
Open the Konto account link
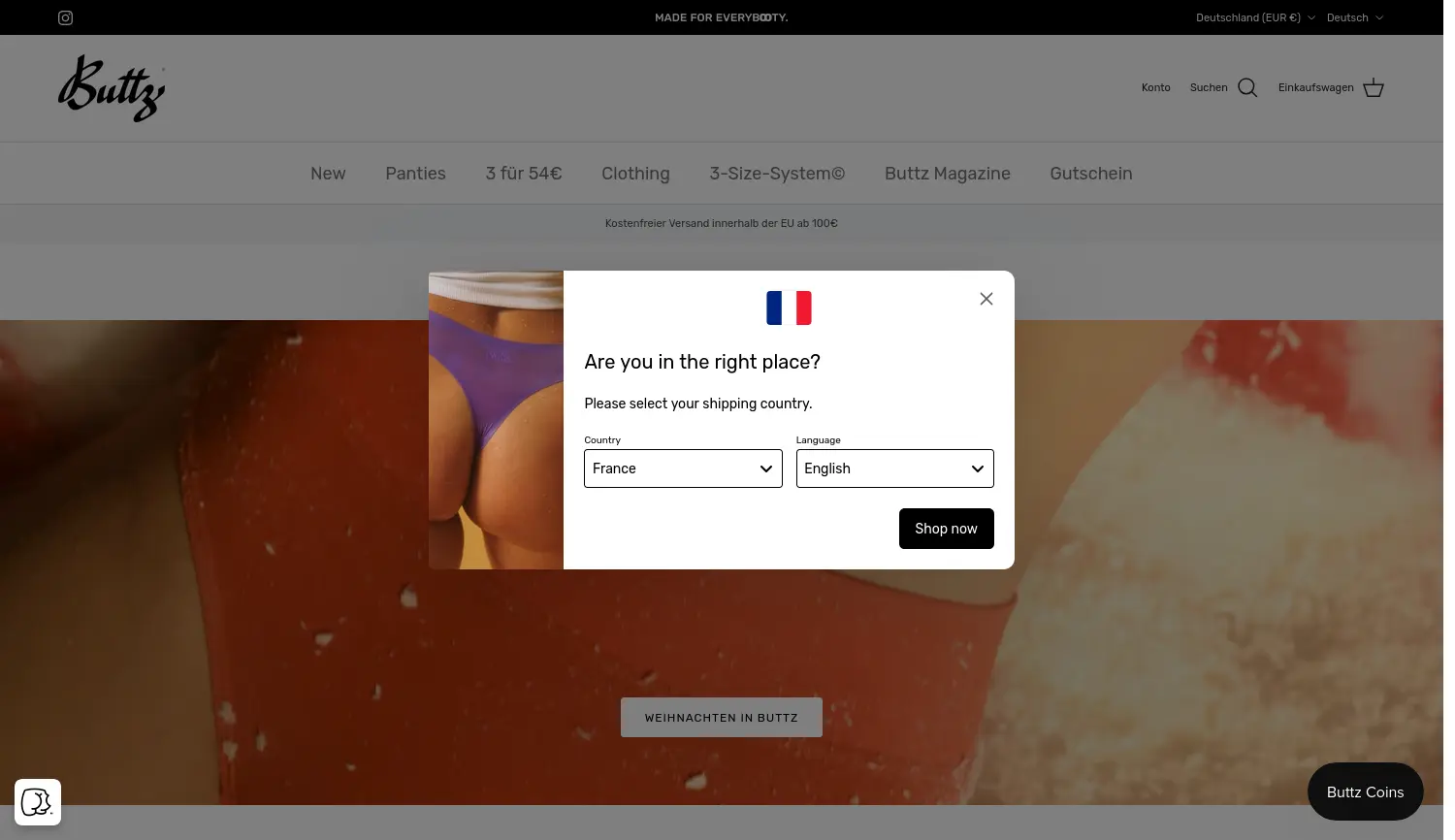click(1155, 87)
